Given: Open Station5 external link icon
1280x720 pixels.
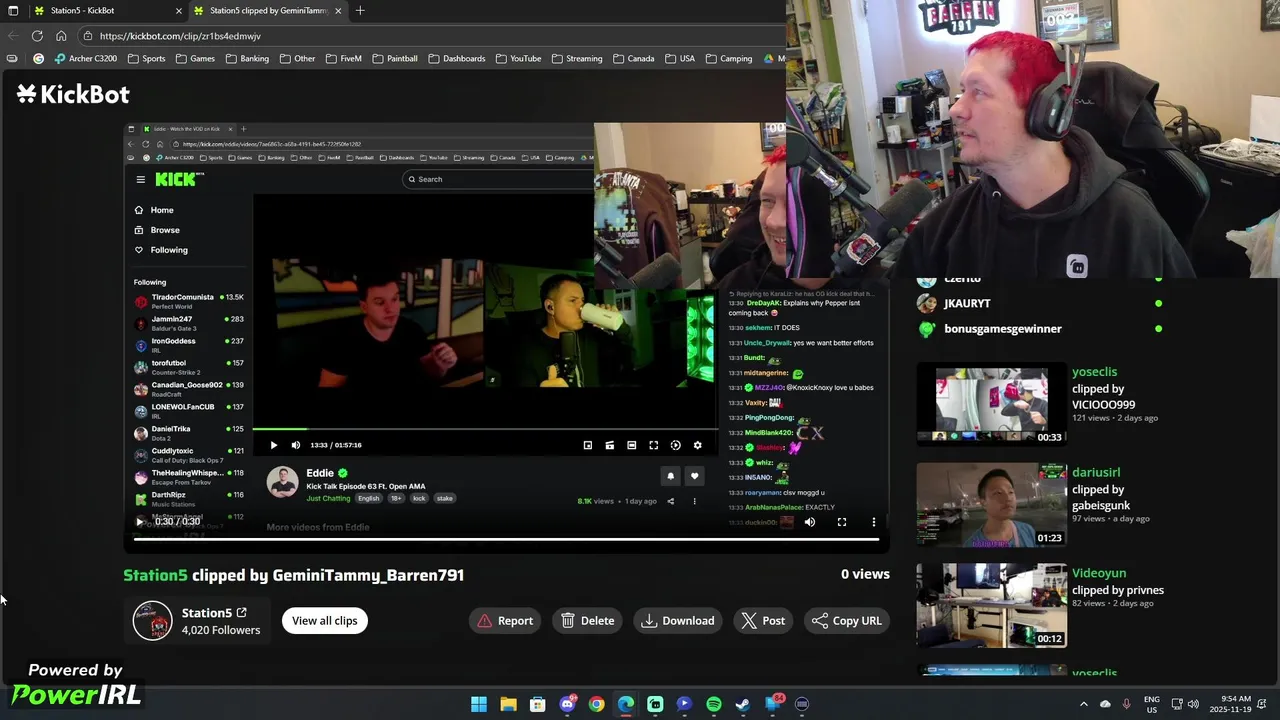Looking at the screenshot, I should (x=241, y=613).
